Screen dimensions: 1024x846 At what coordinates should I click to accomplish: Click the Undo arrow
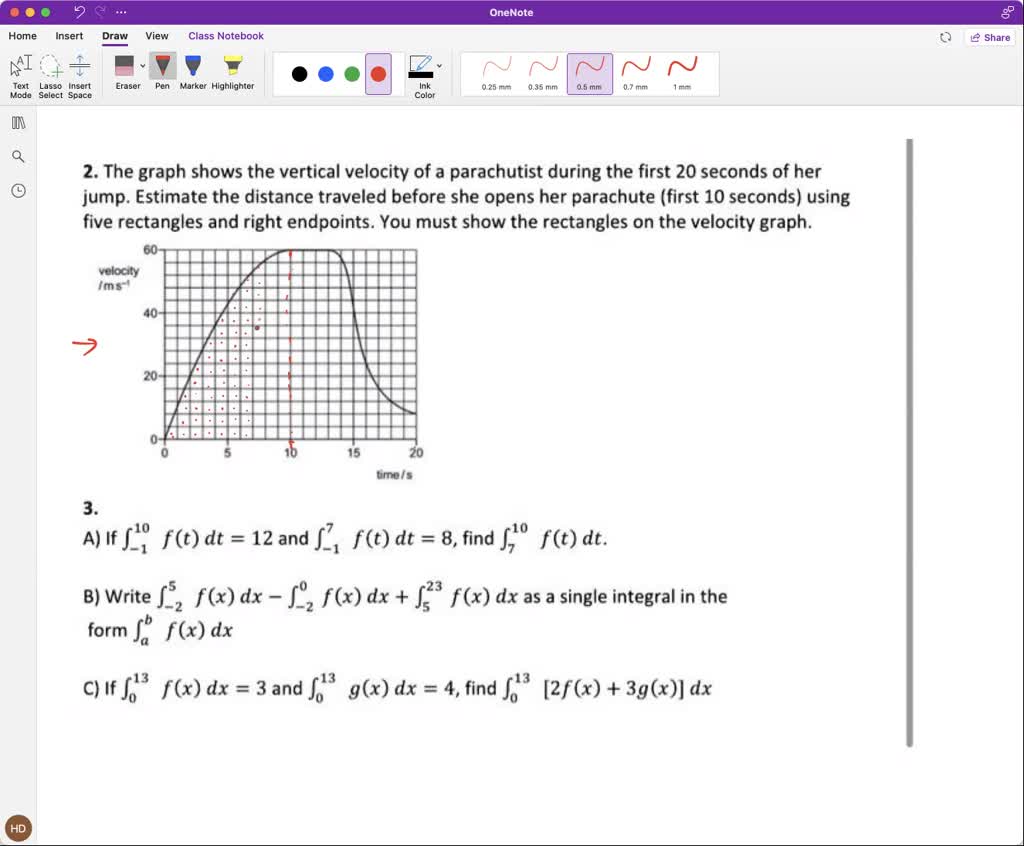[x=78, y=11]
